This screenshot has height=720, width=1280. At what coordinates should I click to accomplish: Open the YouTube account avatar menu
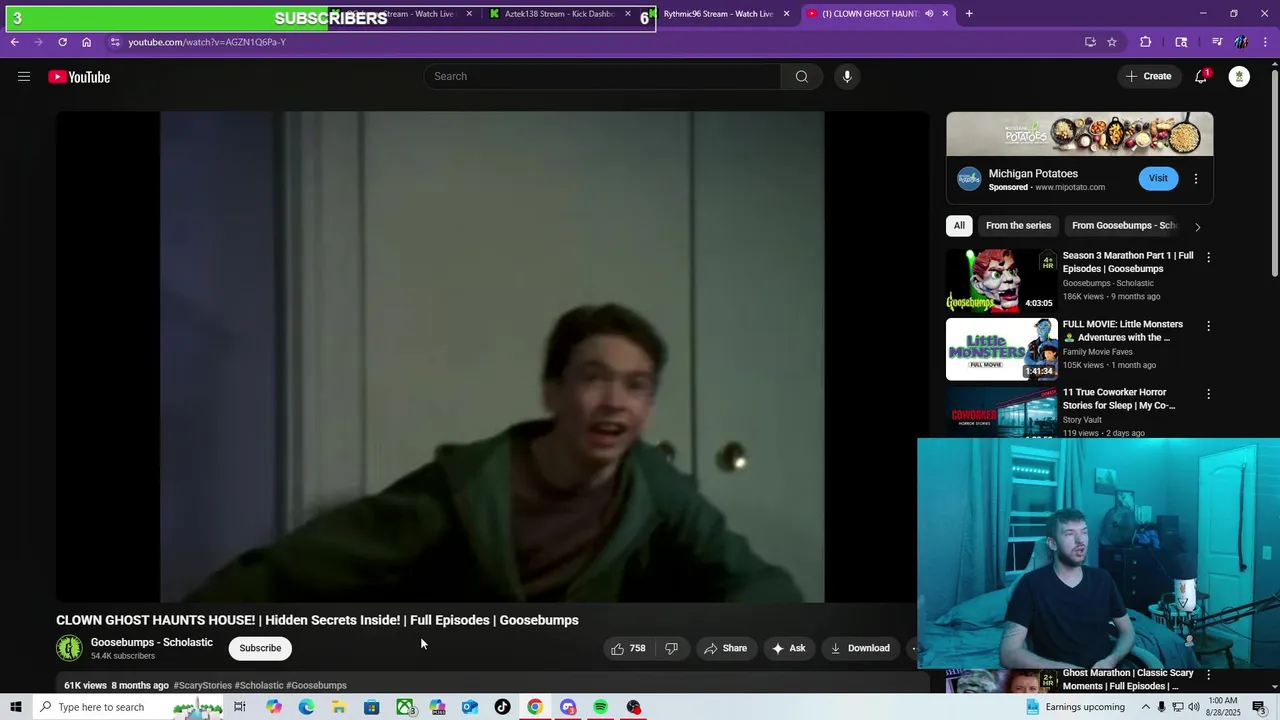(x=1239, y=77)
